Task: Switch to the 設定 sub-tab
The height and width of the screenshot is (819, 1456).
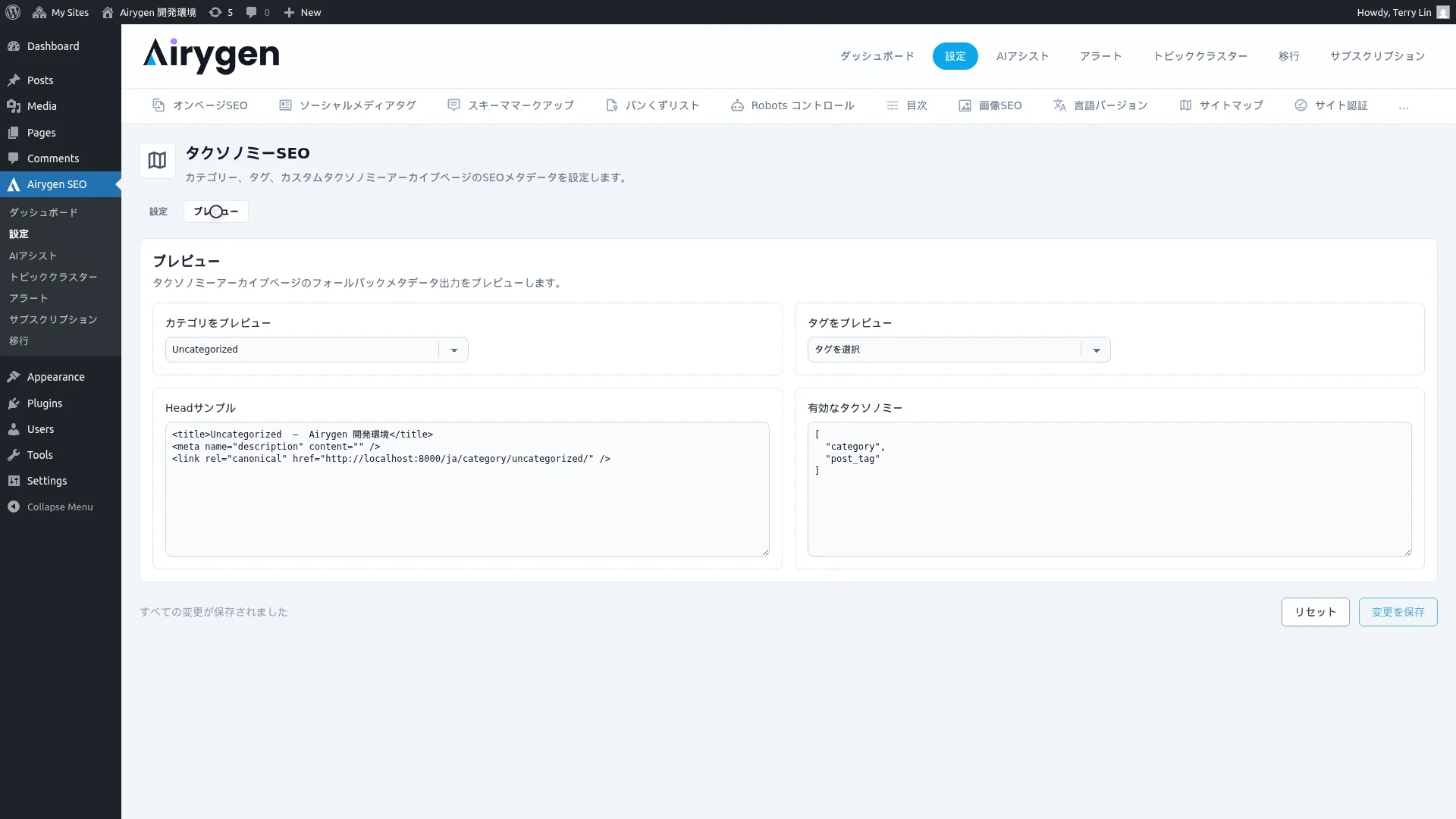Action: 158,212
